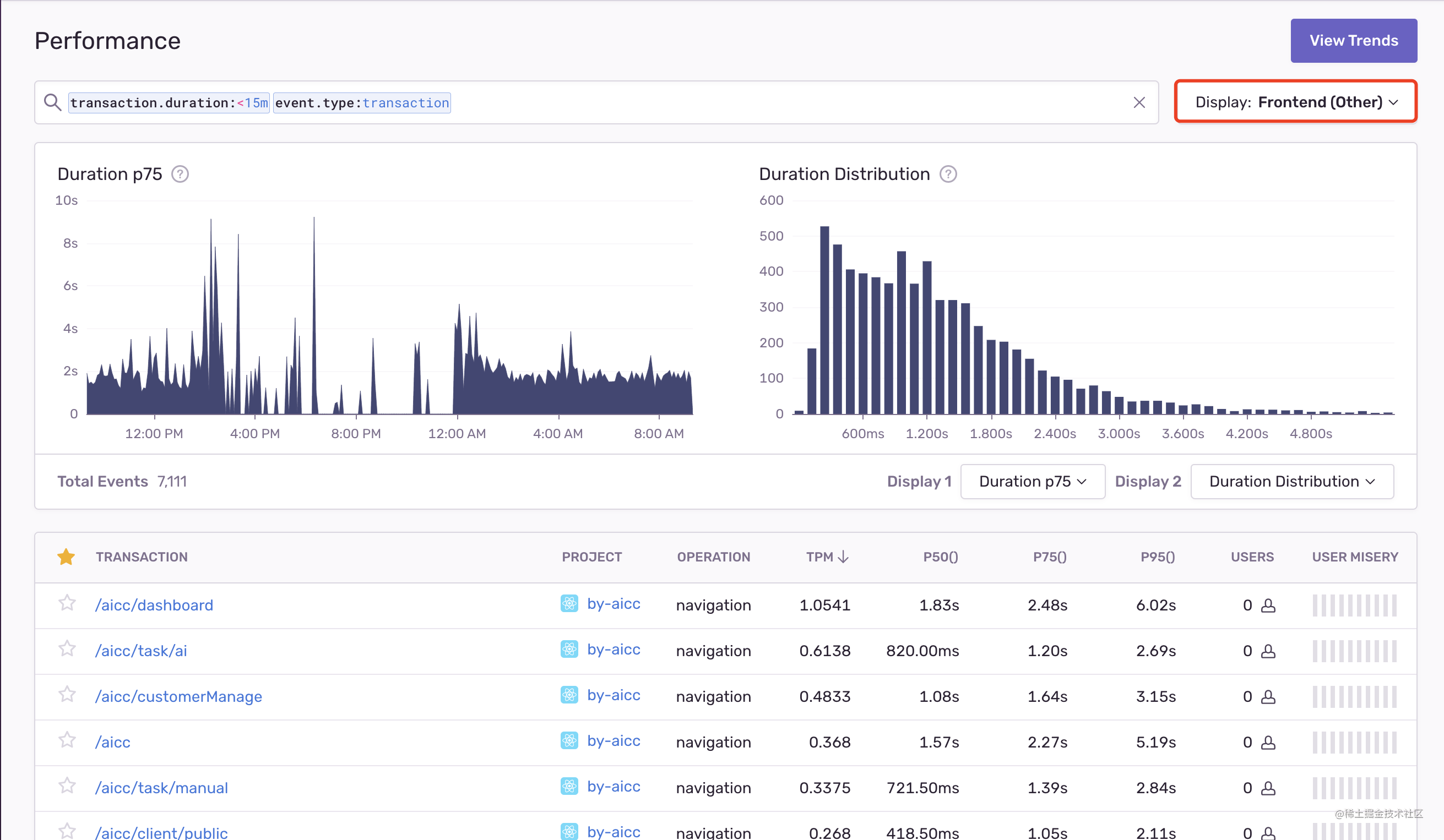The image size is (1444, 840).
Task: Click P75 value 2.27s
Action: pyautogui.click(x=1047, y=742)
